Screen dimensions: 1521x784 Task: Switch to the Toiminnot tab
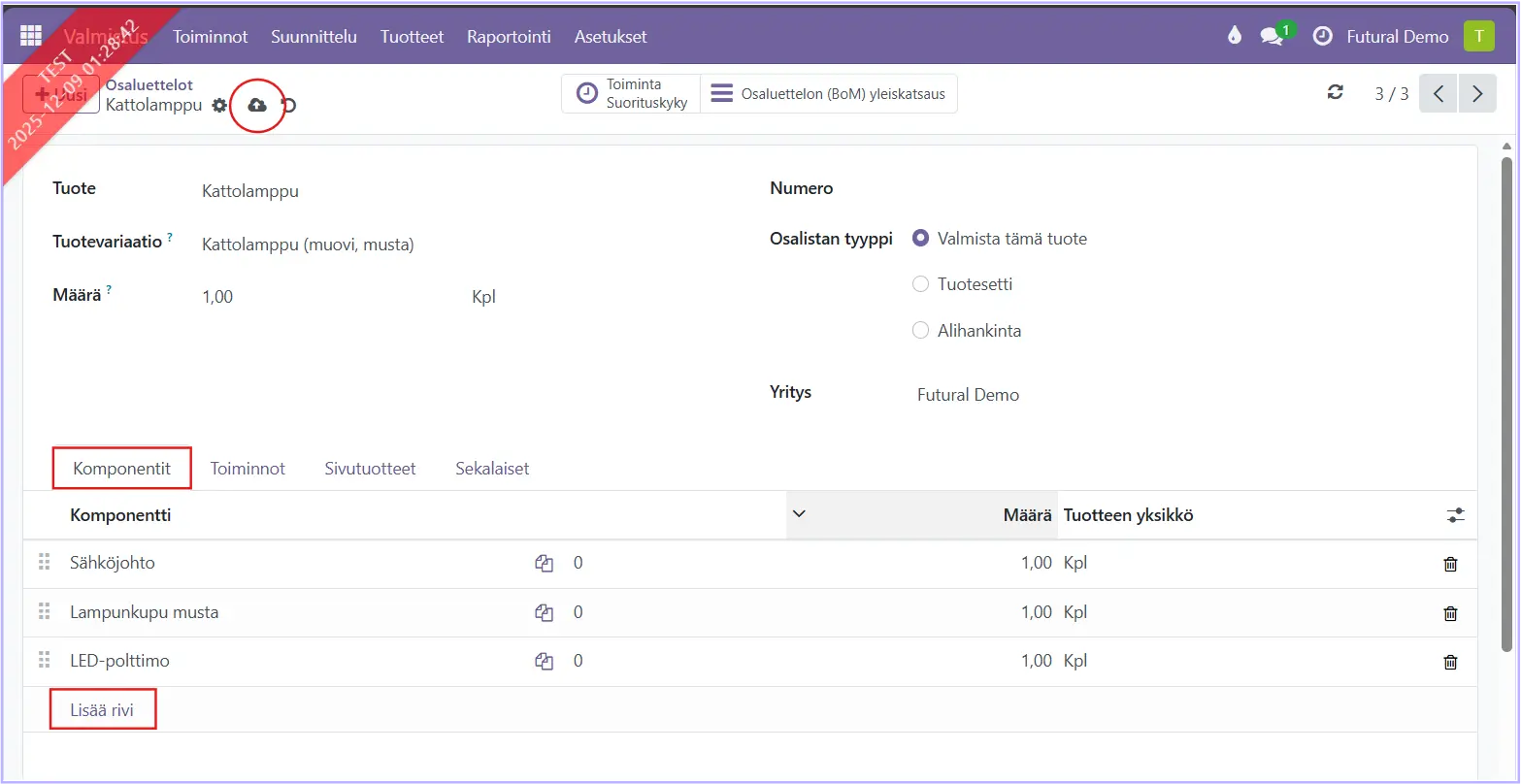point(248,469)
